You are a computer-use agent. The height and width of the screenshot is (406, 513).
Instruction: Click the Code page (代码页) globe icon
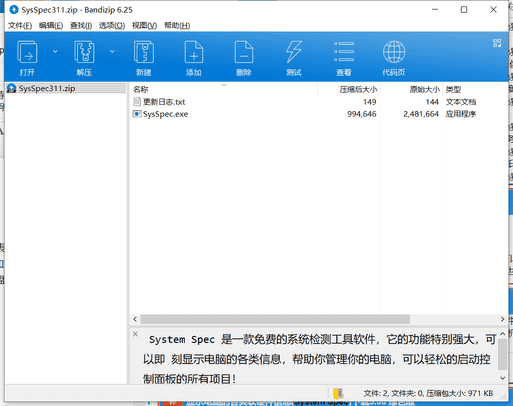coord(394,52)
